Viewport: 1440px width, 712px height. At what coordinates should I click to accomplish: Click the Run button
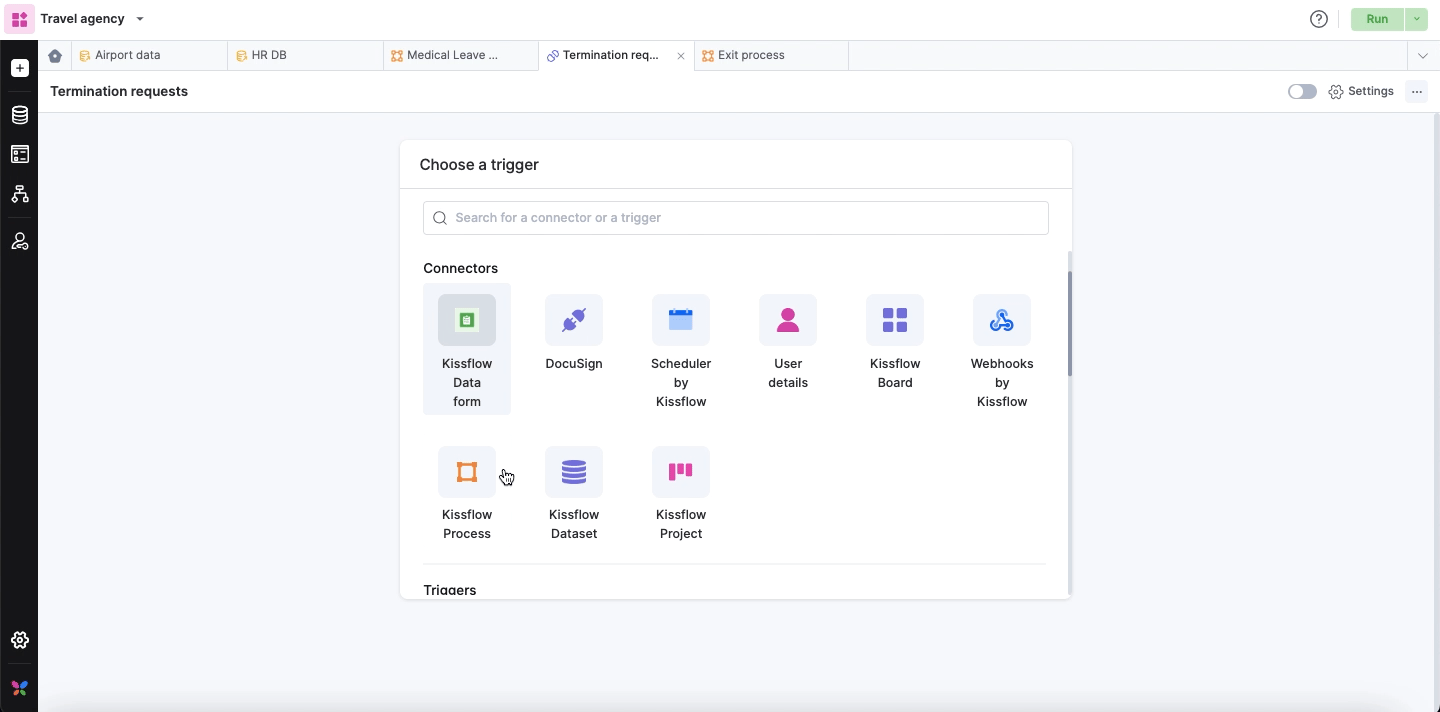pyautogui.click(x=1377, y=19)
